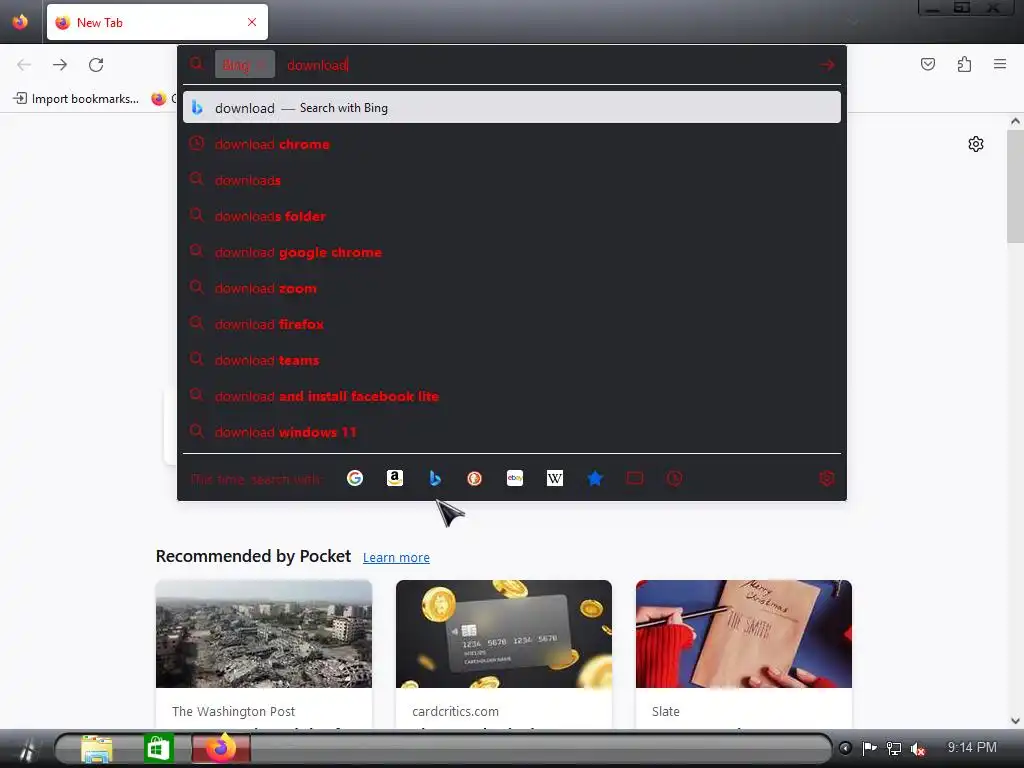Go forward one page
The image size is (1024, 768).
click(60, 65)
